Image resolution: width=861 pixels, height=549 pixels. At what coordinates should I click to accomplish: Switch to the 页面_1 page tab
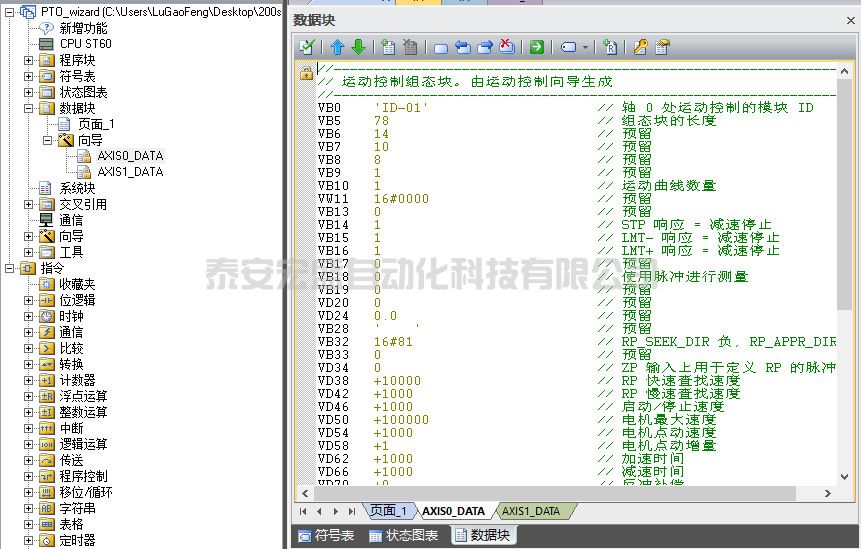point(388,511)
